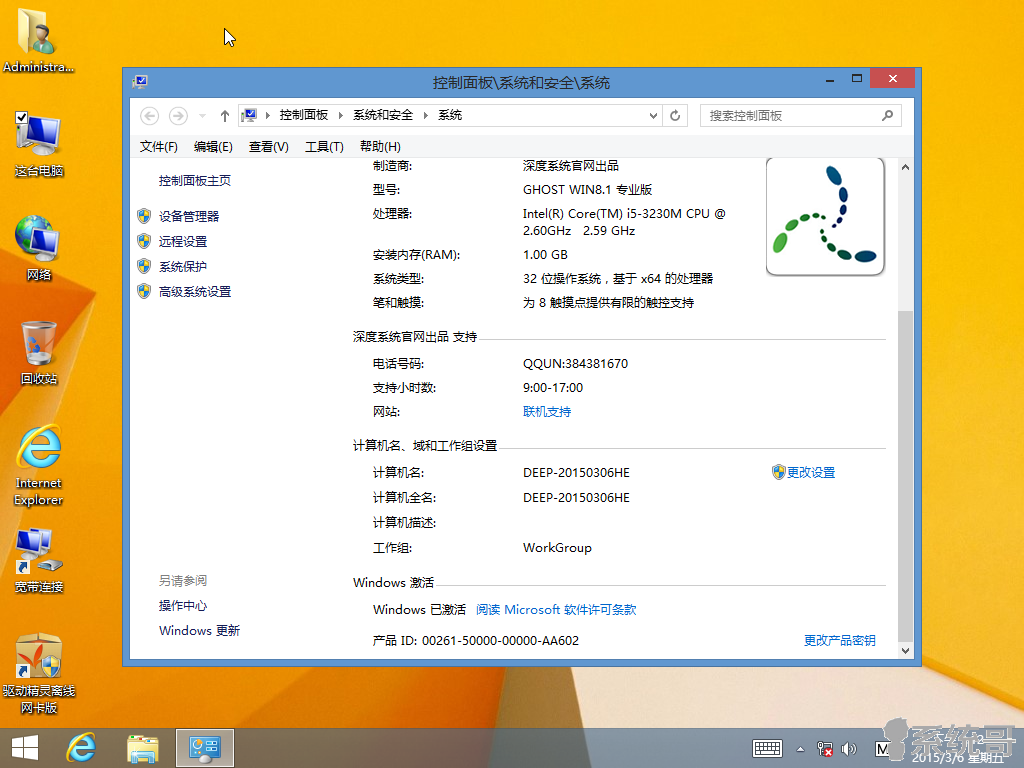This screenshot has height=768, width=1024.
Task: Open Internet Explorer from the taskbar
Action: coord(82,748)
